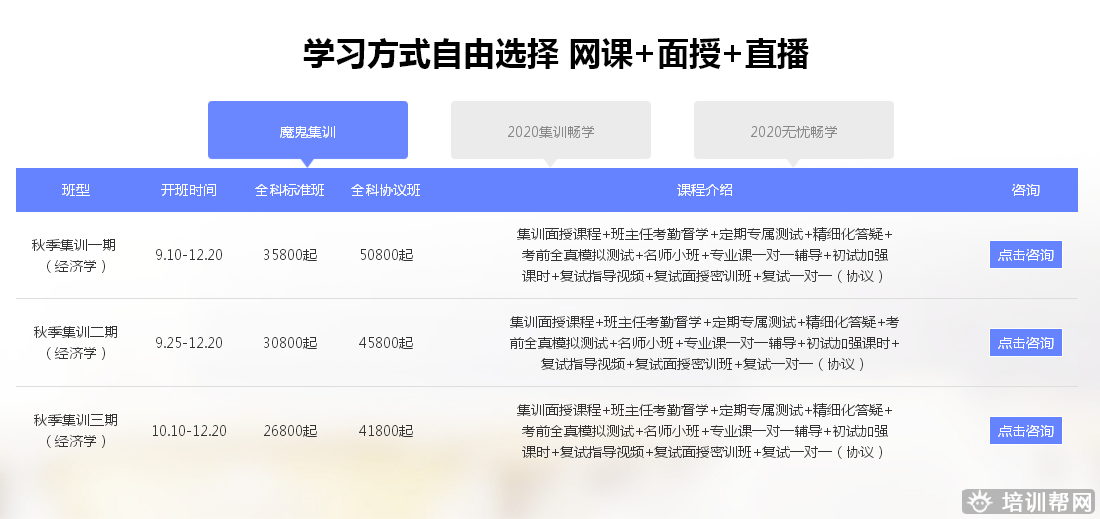Image resolution: width=1100 pixels, height=519 pixels.
Task: Hit 点击咨询 for 秋季集训三期
Action: pyautogui.click(x=1025, y=431)
